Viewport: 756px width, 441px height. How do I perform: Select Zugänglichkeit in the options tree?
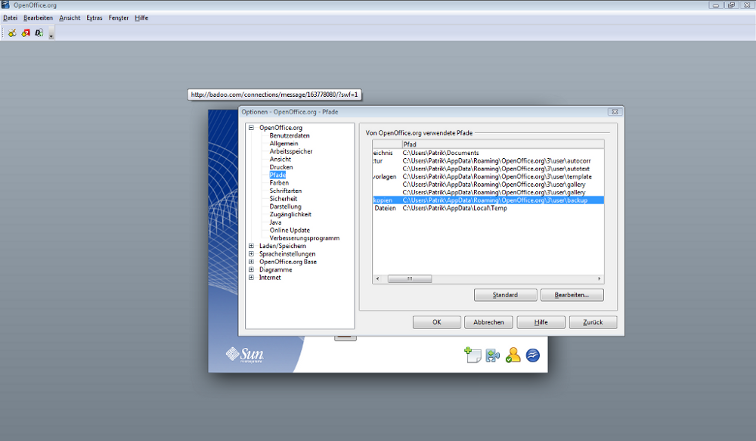pyautogui.click(x=290, y=214)
